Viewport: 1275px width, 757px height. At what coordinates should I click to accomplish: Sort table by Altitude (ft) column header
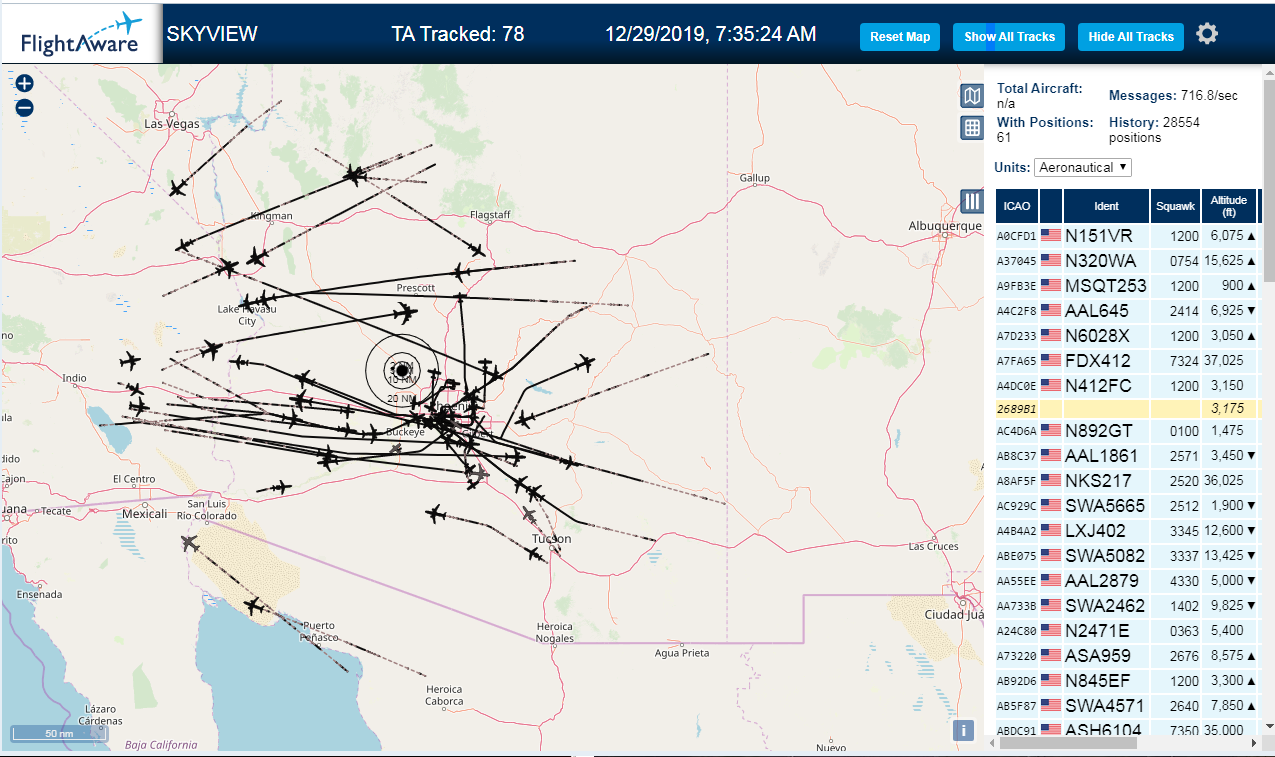[1229, 206]
